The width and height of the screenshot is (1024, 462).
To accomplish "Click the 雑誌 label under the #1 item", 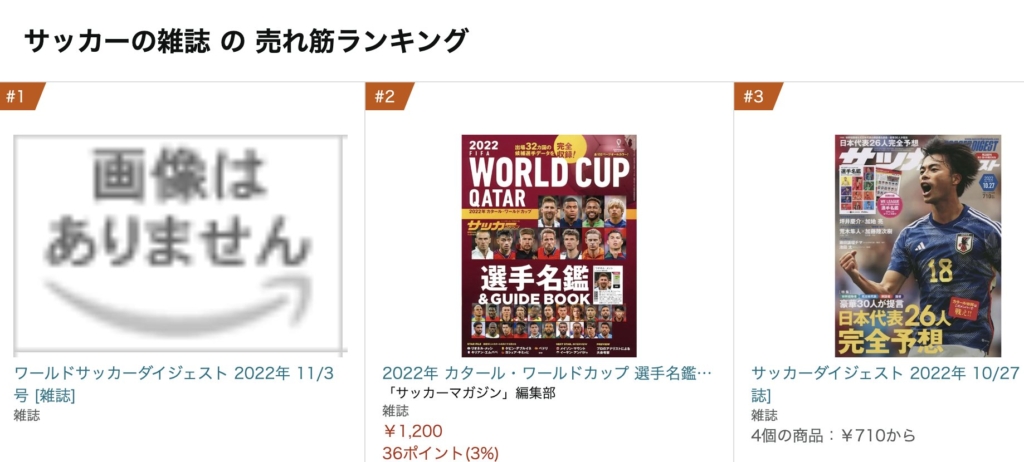I will coord(27,415).
